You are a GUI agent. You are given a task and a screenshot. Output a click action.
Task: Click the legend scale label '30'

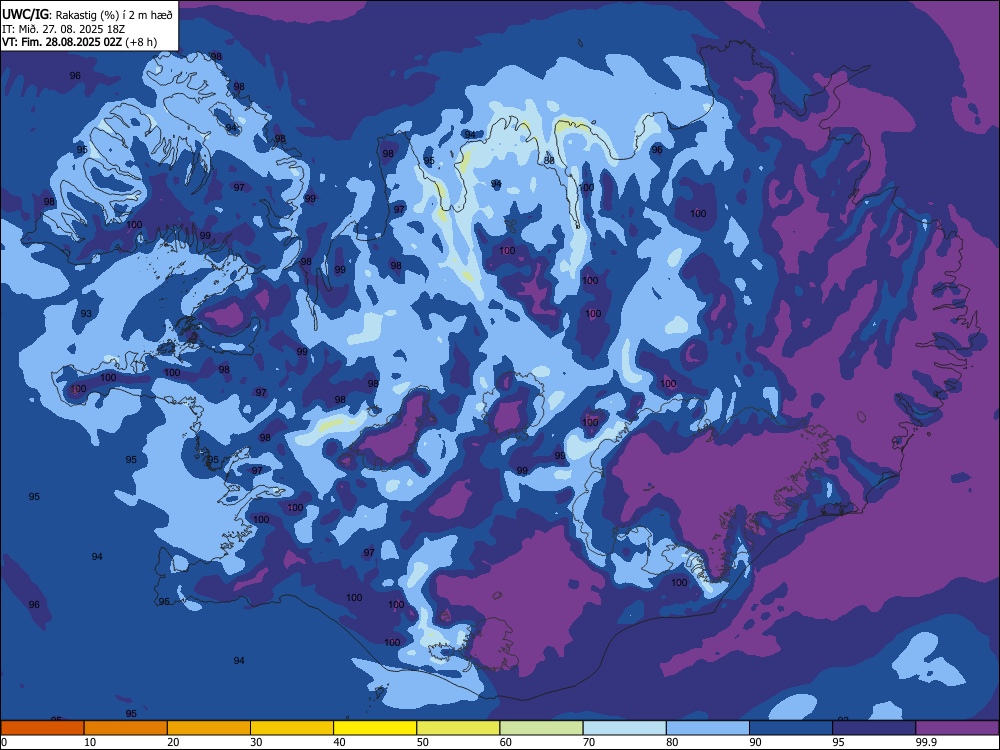pyautogui.click(x=256, y=742)
